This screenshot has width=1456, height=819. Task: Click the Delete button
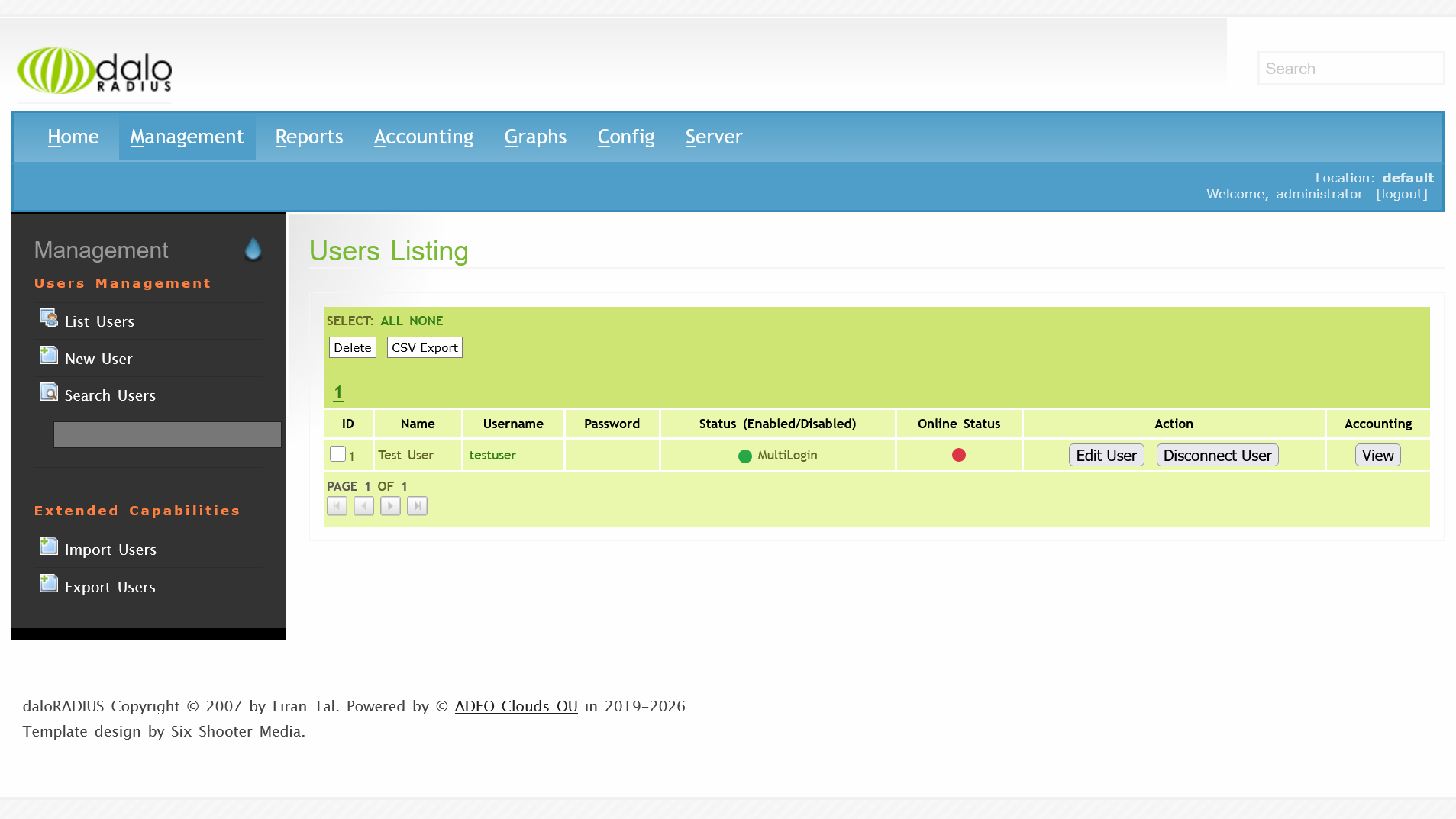click(x=353, y=347)
